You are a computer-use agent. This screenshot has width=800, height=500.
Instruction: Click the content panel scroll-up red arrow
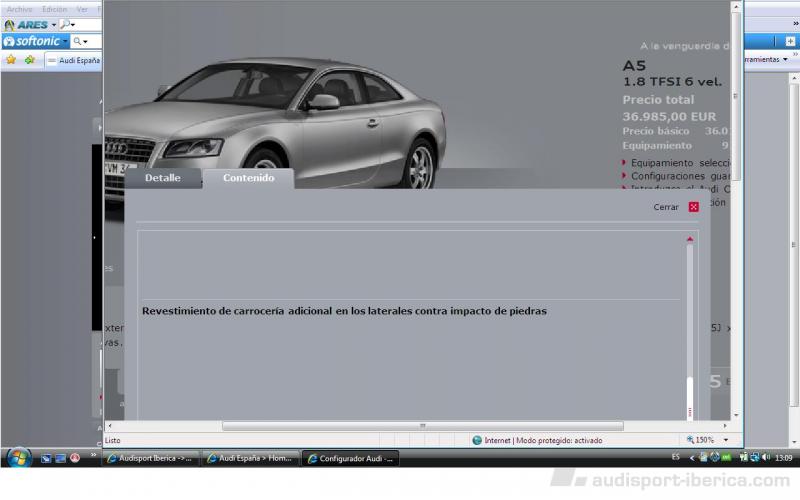point(690,239)
